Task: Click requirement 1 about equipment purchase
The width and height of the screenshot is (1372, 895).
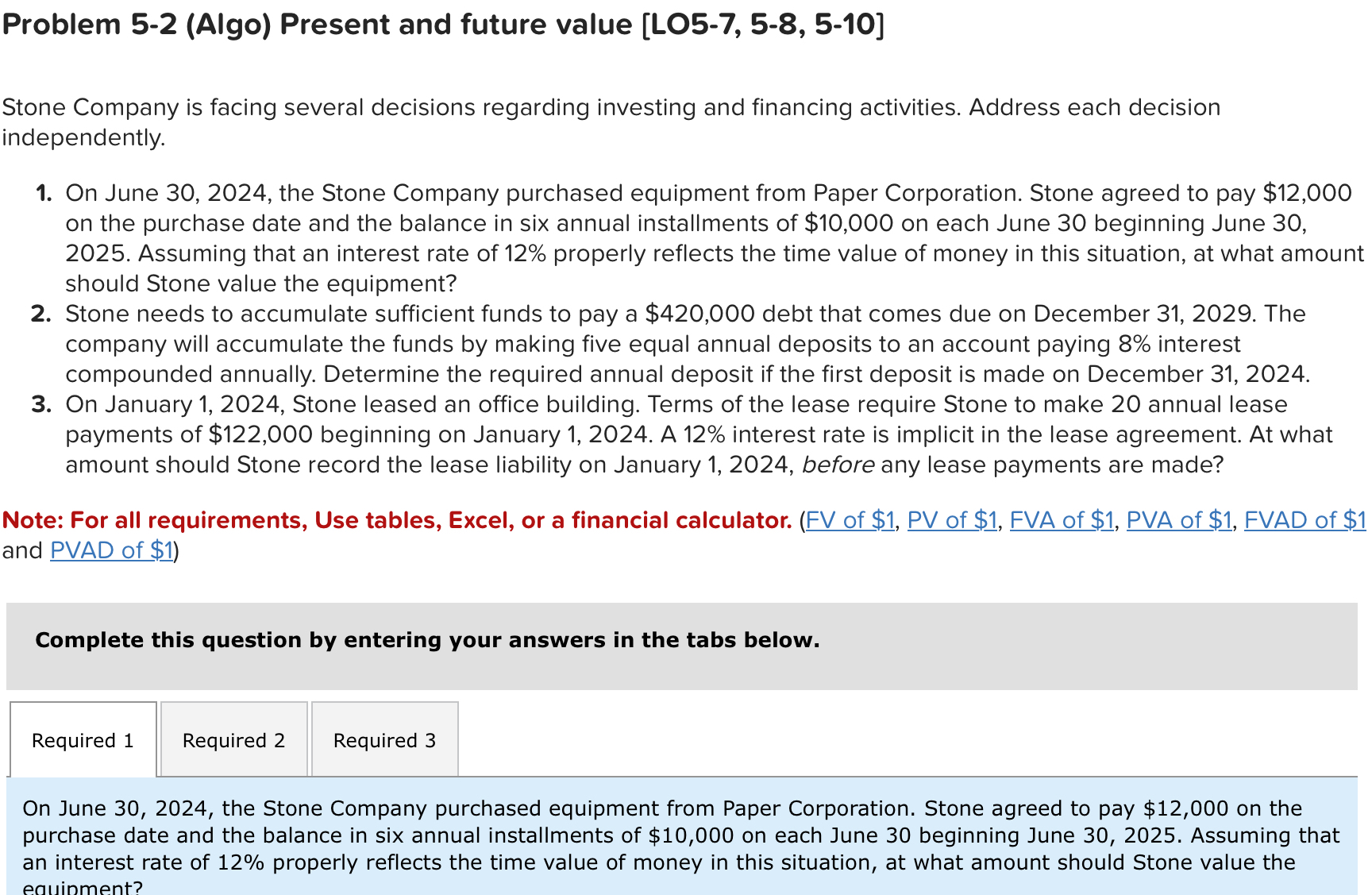Action: click(635, 237)
